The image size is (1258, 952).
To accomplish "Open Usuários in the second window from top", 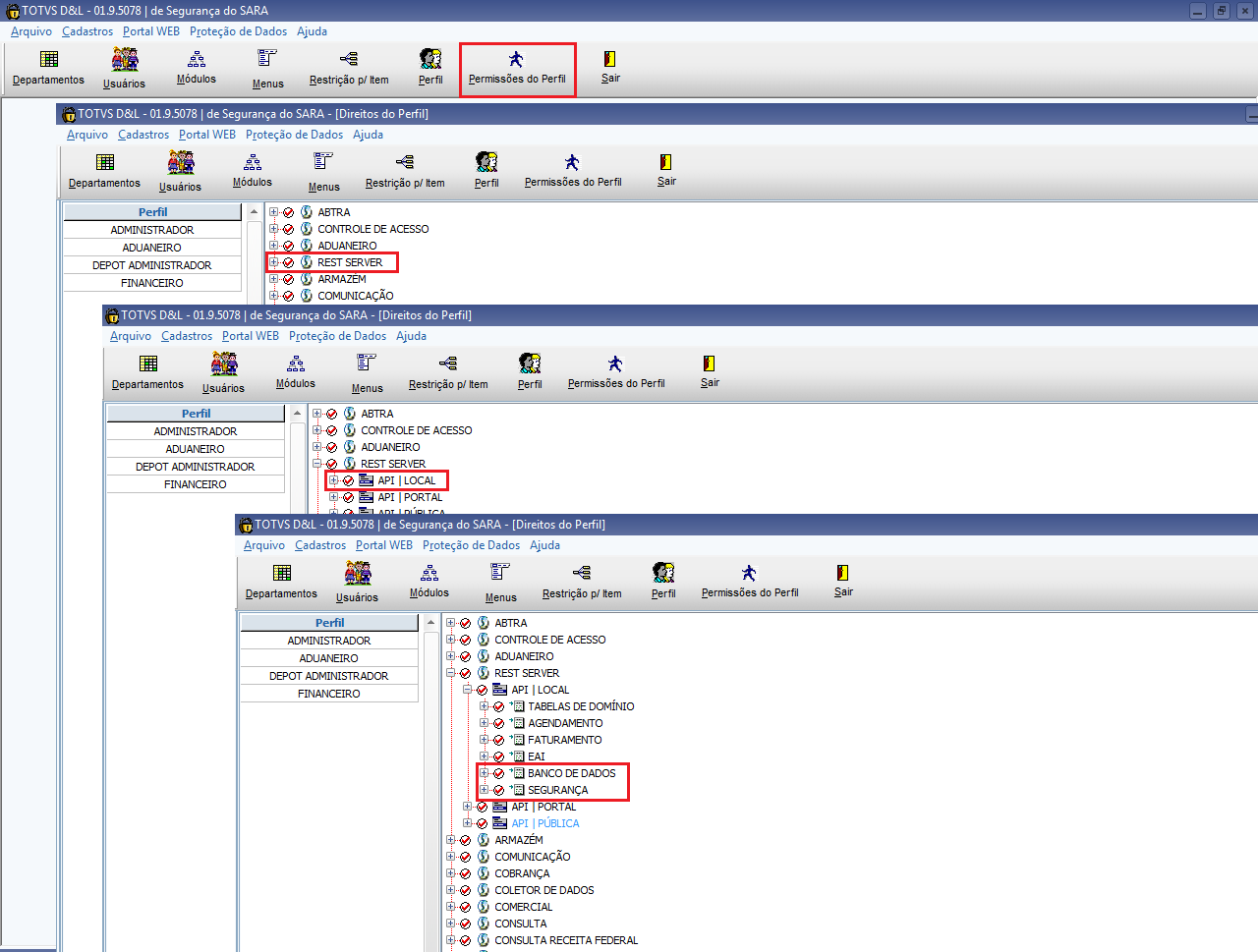I will click(x=180, y=171).
